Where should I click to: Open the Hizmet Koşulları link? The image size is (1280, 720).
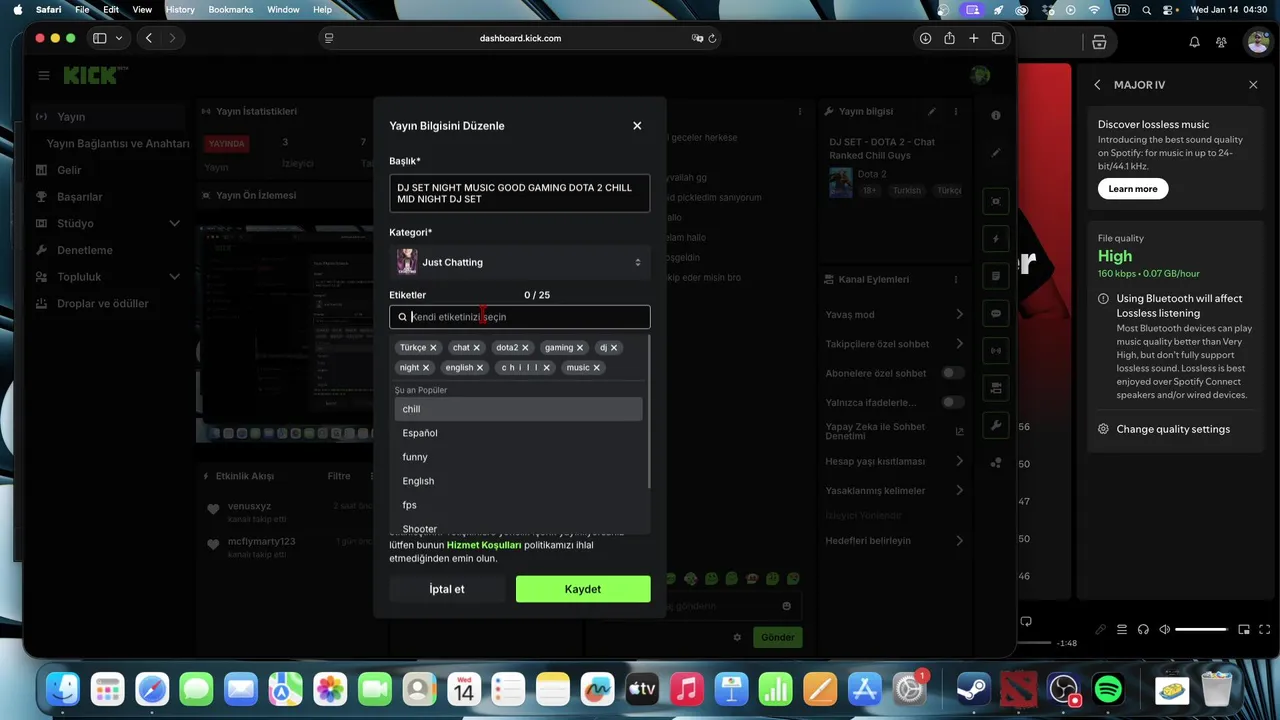click(484, 545)
